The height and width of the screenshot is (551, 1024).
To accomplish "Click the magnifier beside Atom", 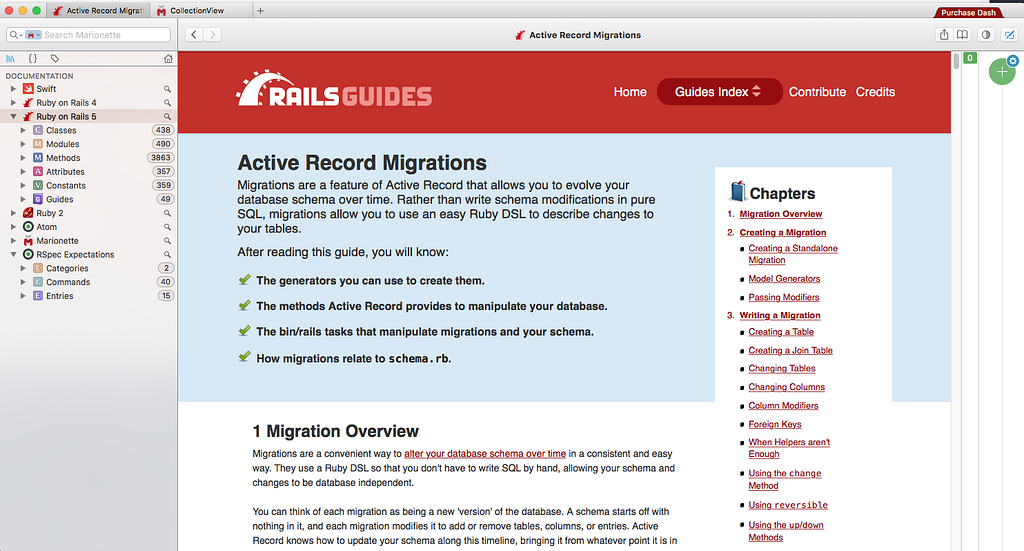I will (x=167, y=227).
